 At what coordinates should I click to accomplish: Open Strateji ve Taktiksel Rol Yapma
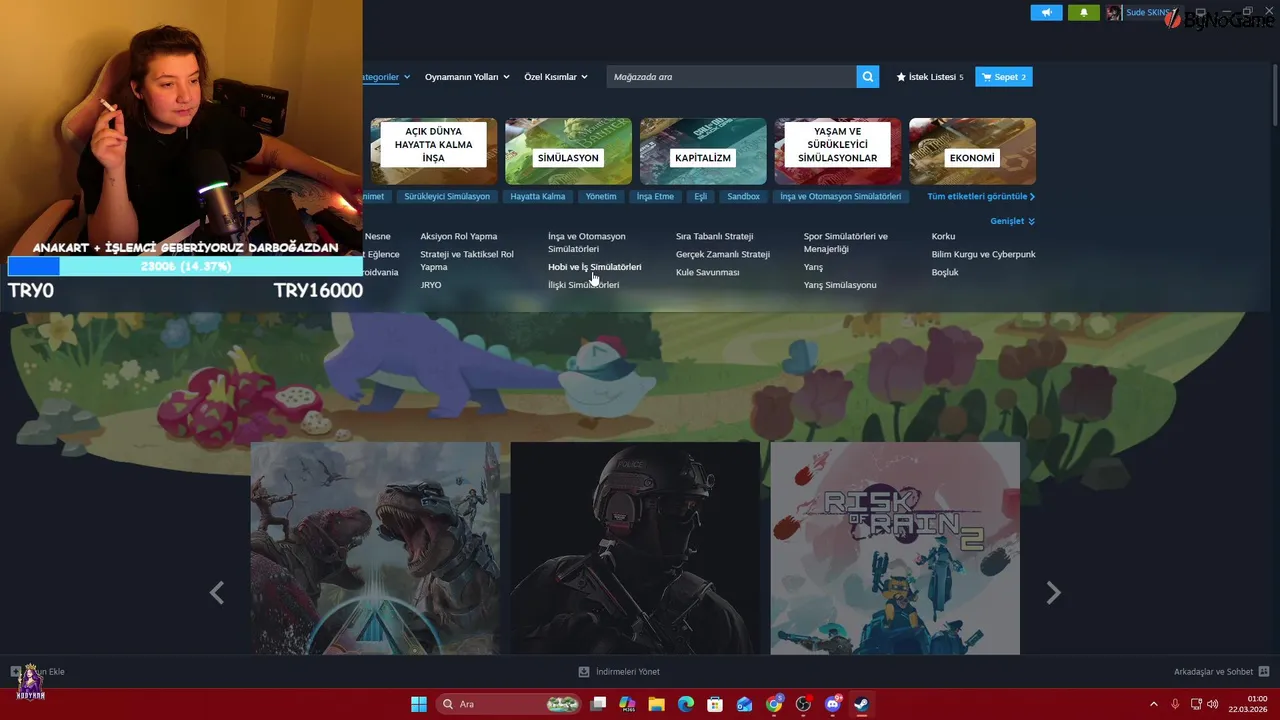467,260
